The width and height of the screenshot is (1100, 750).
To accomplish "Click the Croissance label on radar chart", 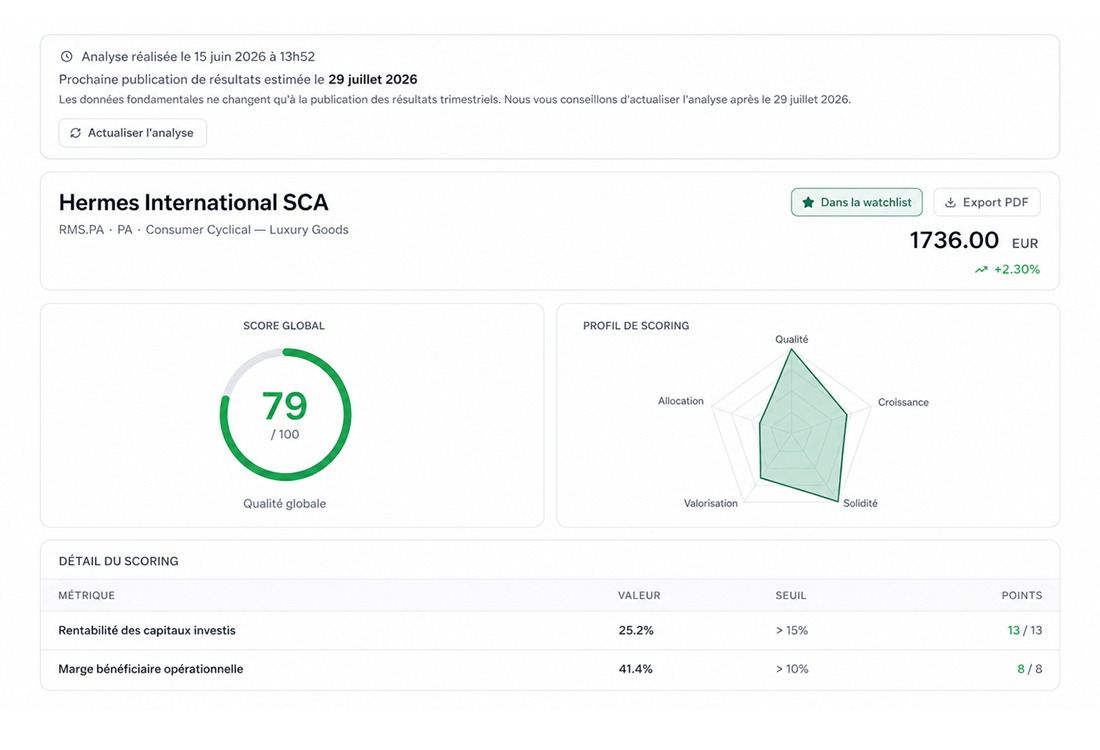I will click(x=903, y=402).
